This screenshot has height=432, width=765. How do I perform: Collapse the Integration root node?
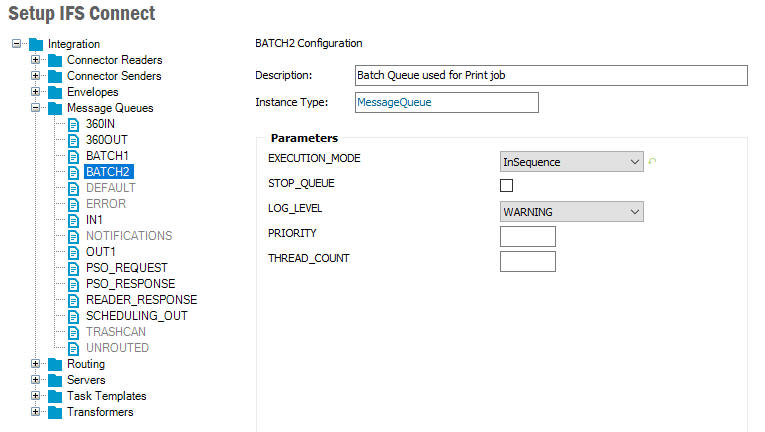point(17,43)
